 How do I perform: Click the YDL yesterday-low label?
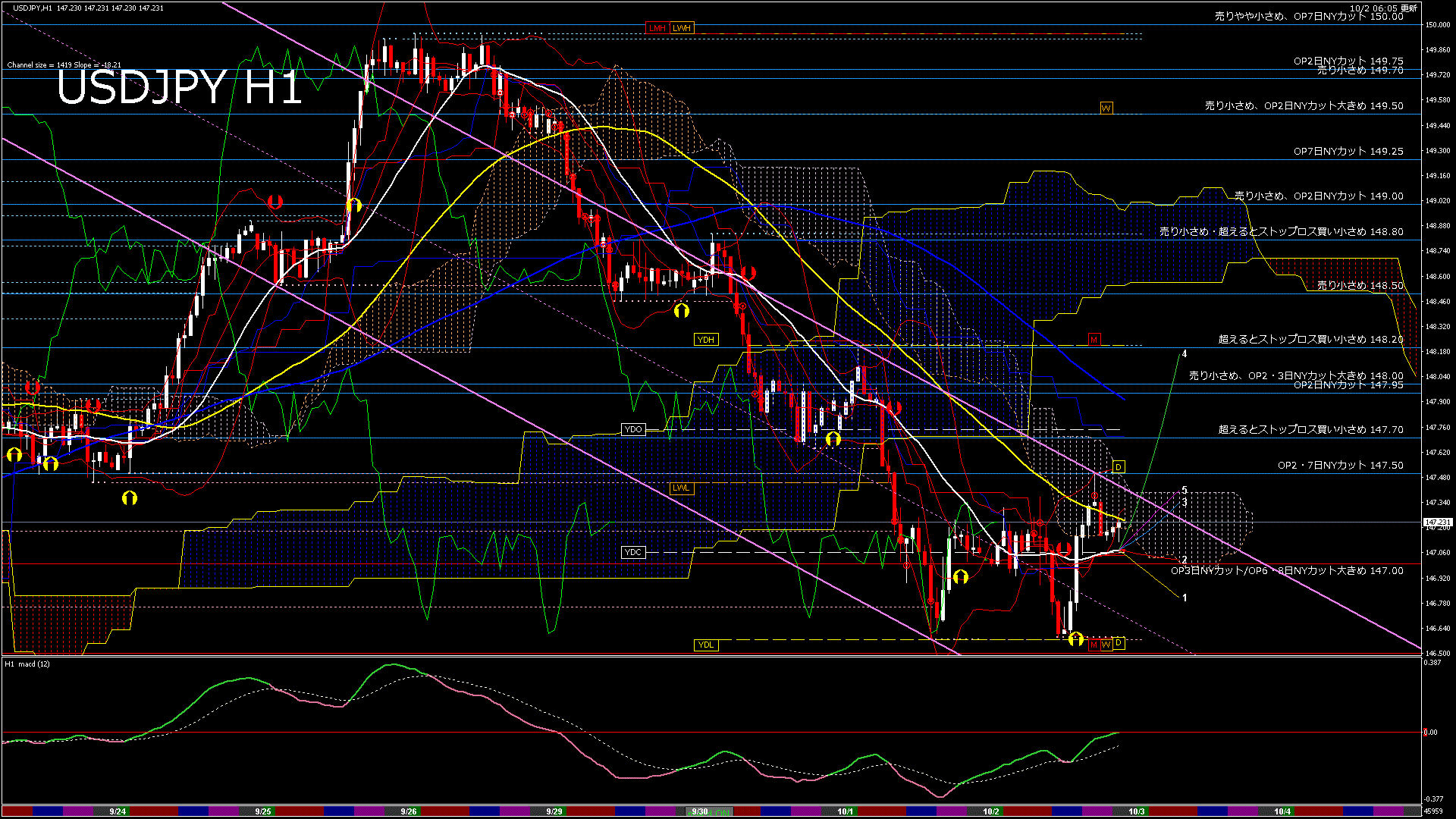705,645
